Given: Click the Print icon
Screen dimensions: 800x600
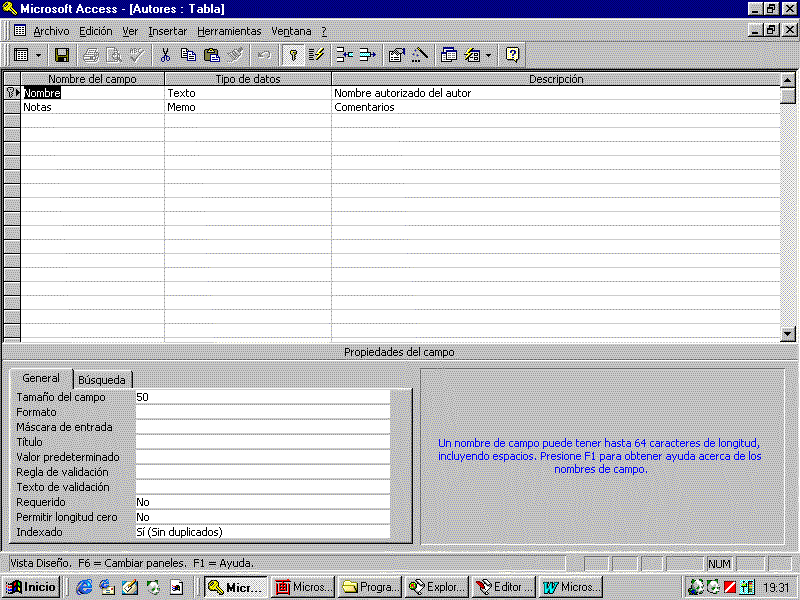Looking at the screenshot, I should tap(91, 55).
